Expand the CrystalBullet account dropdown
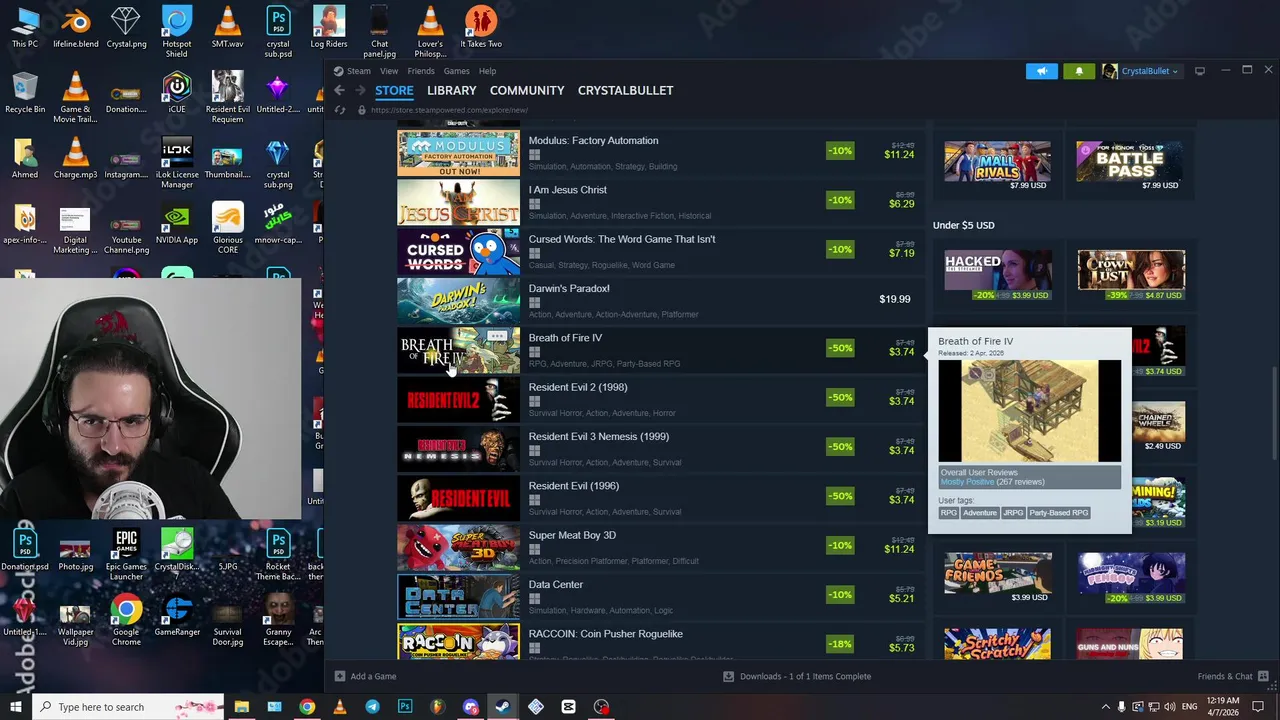 pyautogui.click(x=1141, y=71)
